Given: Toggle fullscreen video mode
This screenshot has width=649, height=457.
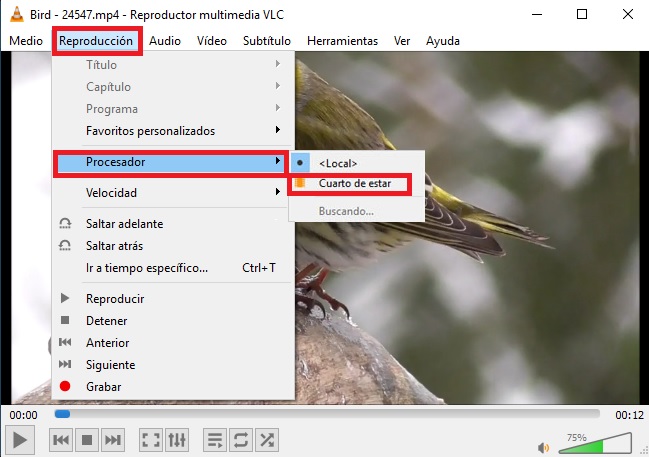Looking at the screenshot, I should coord(150,440).
